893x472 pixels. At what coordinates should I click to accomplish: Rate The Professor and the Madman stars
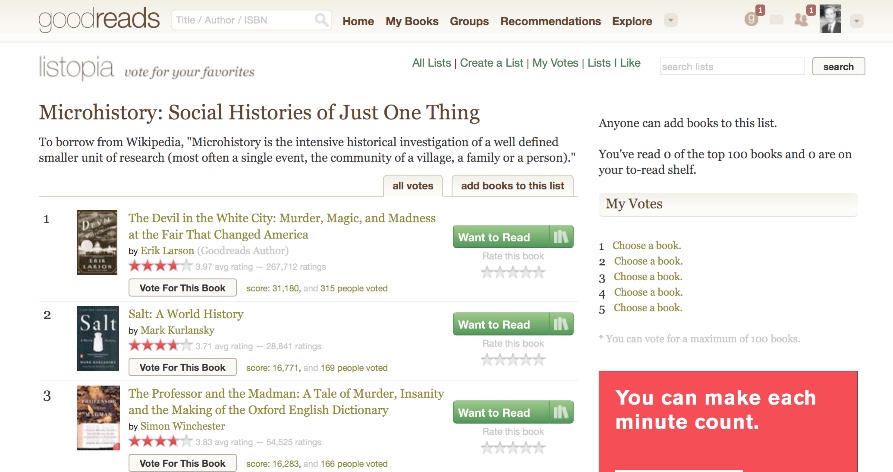(x=513, y=448)
